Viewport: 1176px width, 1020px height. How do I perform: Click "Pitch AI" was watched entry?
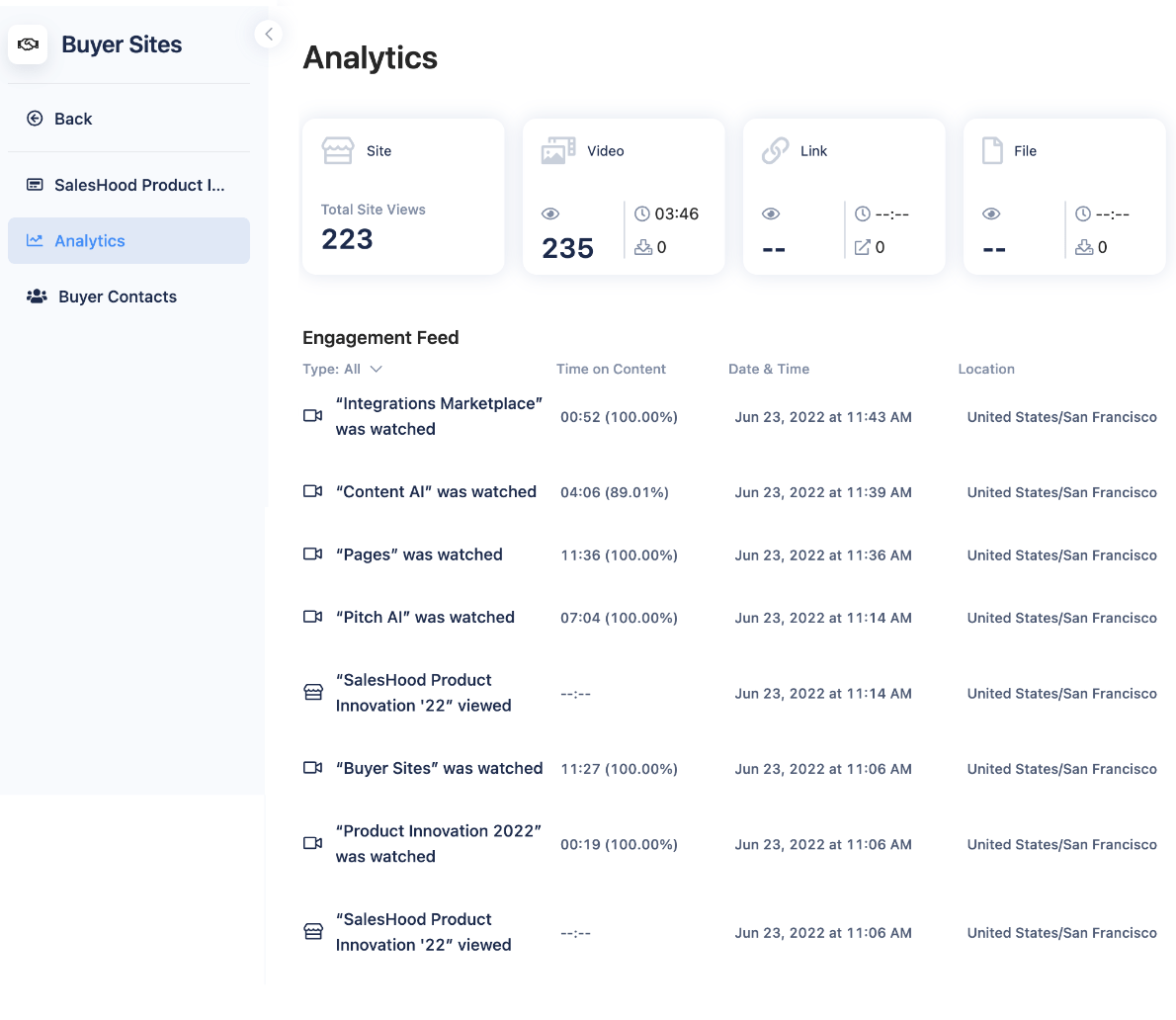(x=425, y=618)
